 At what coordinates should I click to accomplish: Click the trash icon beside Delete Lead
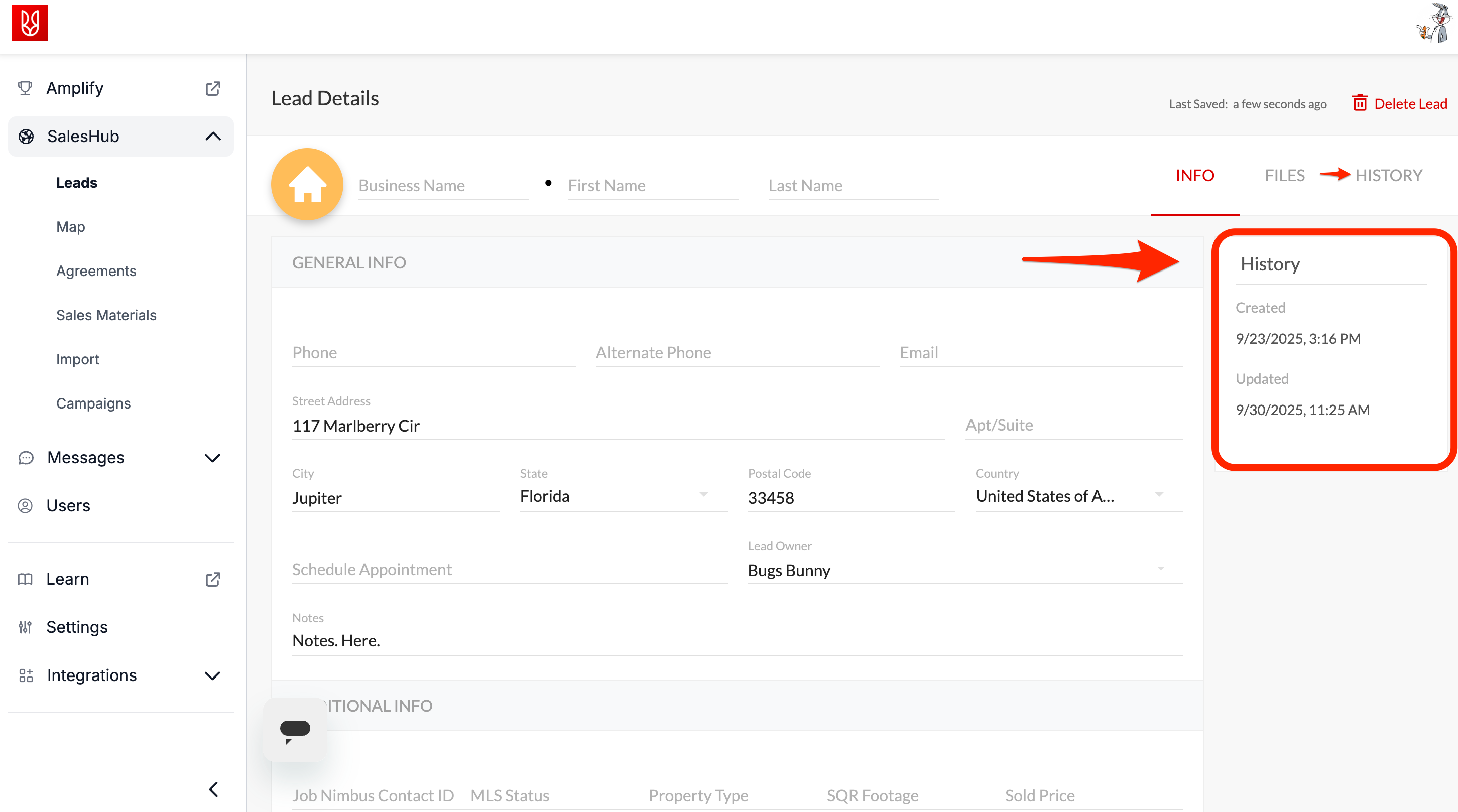[x=1360, y=103]
